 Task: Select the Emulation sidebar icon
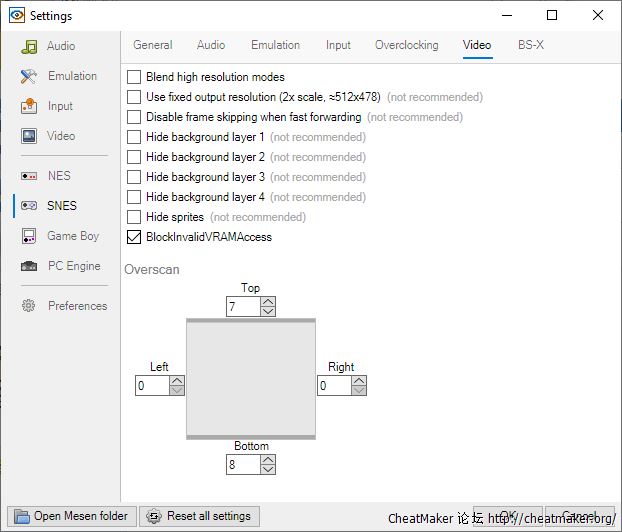pos(29,76)
